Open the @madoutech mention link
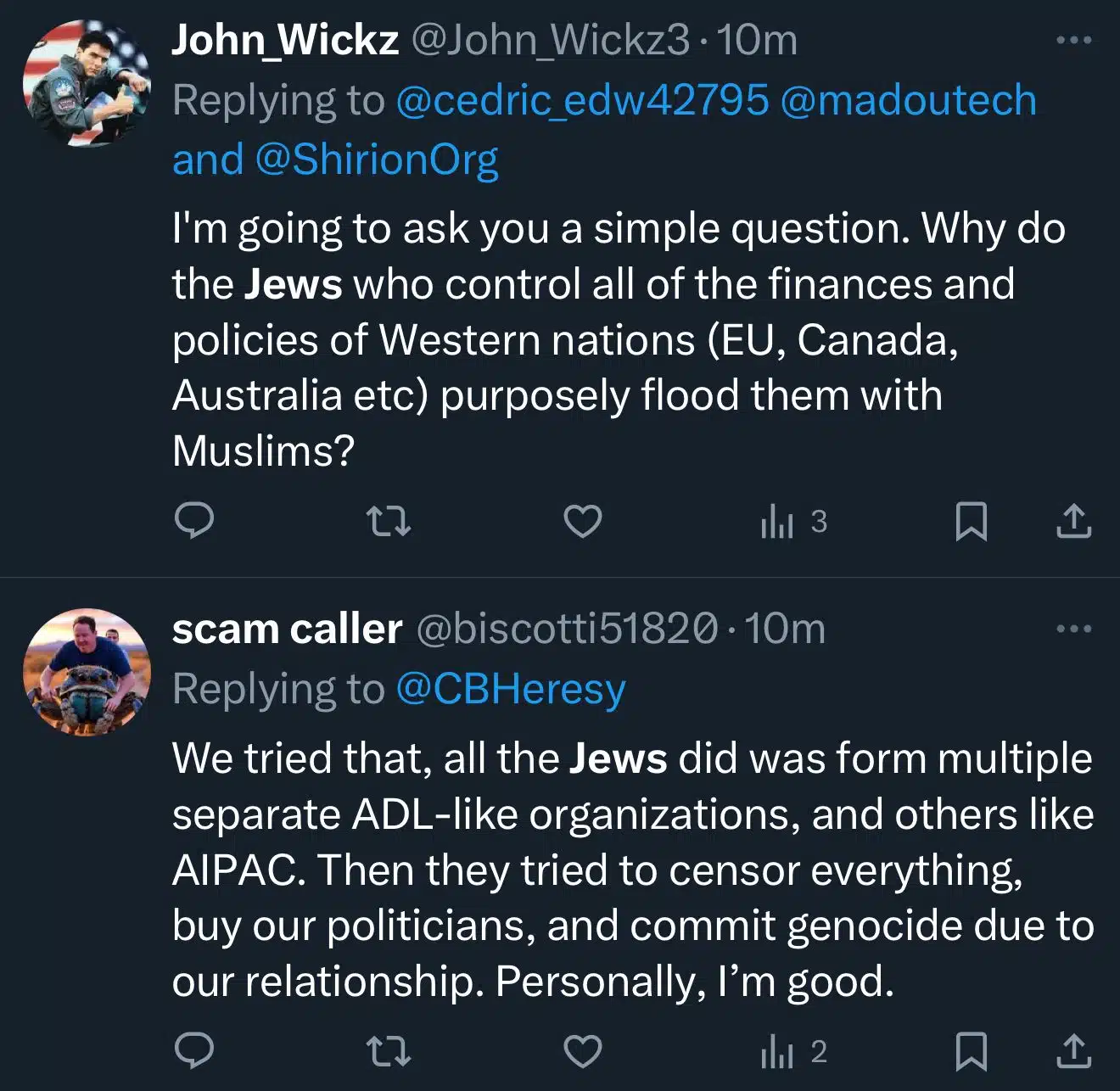The image size is (1120, 1091). (908, 100)
